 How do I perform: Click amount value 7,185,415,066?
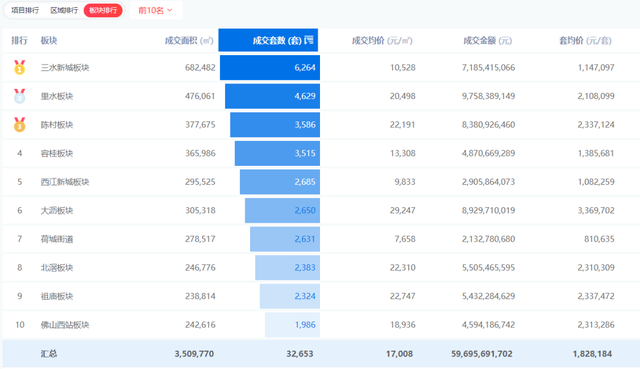point(488,67)
